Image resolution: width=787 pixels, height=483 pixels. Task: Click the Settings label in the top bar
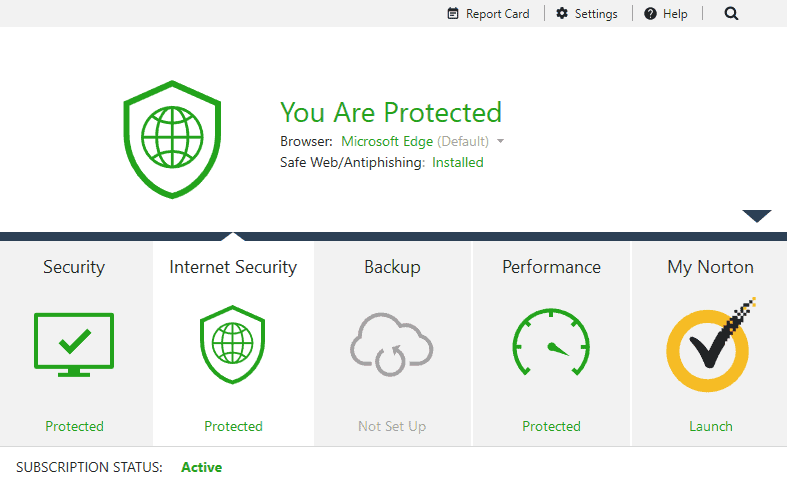tap(596, 14)
